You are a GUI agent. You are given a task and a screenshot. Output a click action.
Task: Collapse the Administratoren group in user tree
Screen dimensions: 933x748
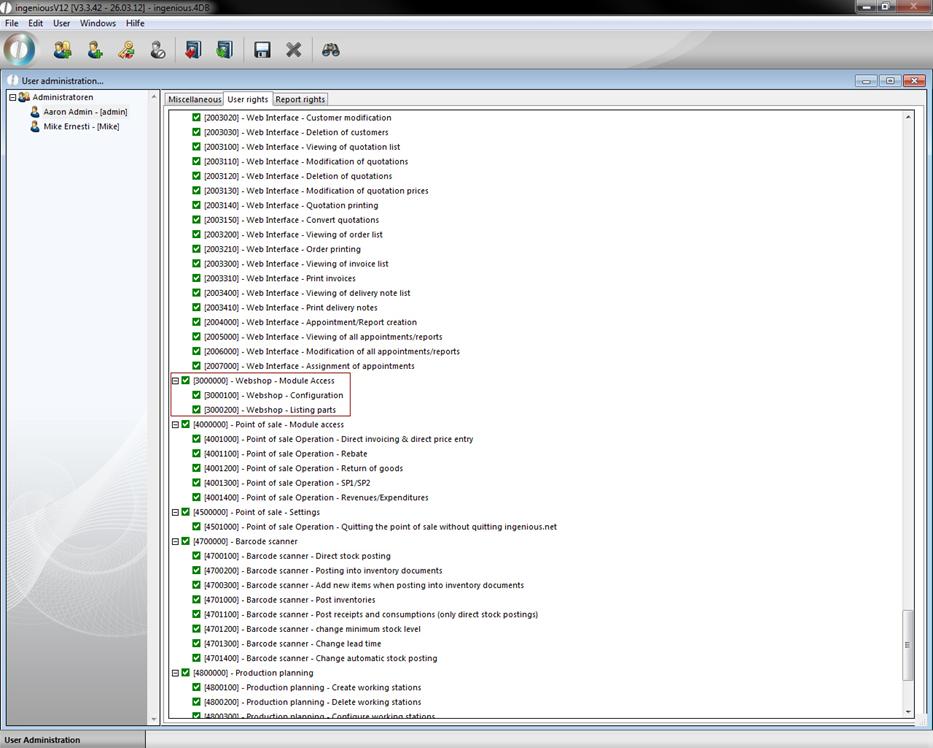pyautogui.click(x=13, y=97)
